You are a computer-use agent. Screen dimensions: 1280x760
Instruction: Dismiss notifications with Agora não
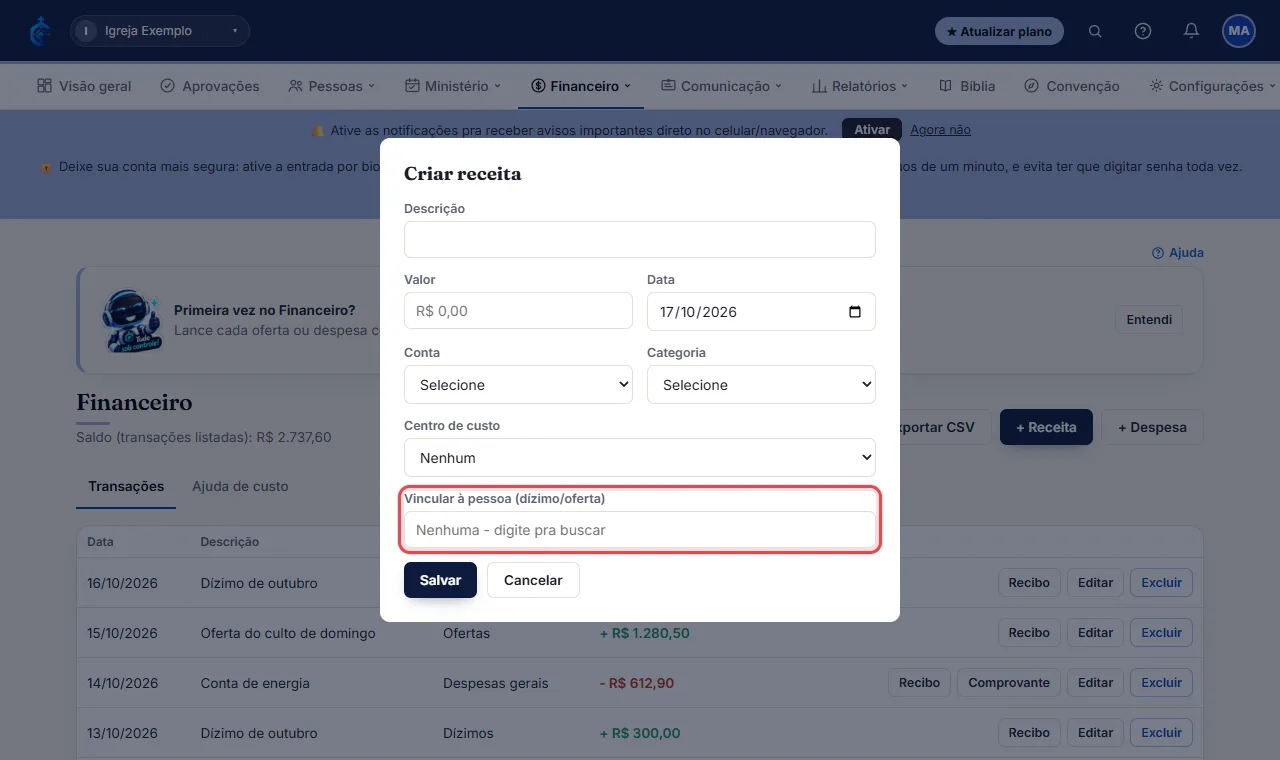coord(940,130)
